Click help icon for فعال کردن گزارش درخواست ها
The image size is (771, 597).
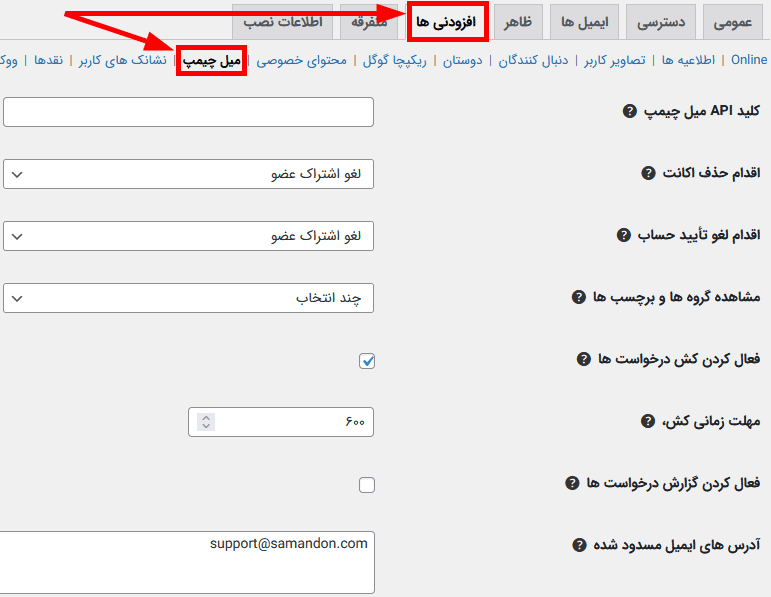point(572,483)
